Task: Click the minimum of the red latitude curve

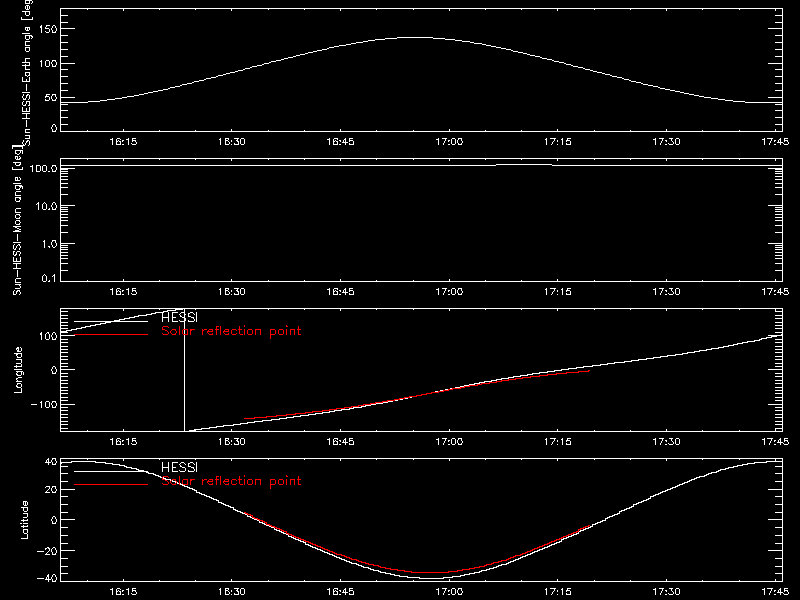Action: 431,572
